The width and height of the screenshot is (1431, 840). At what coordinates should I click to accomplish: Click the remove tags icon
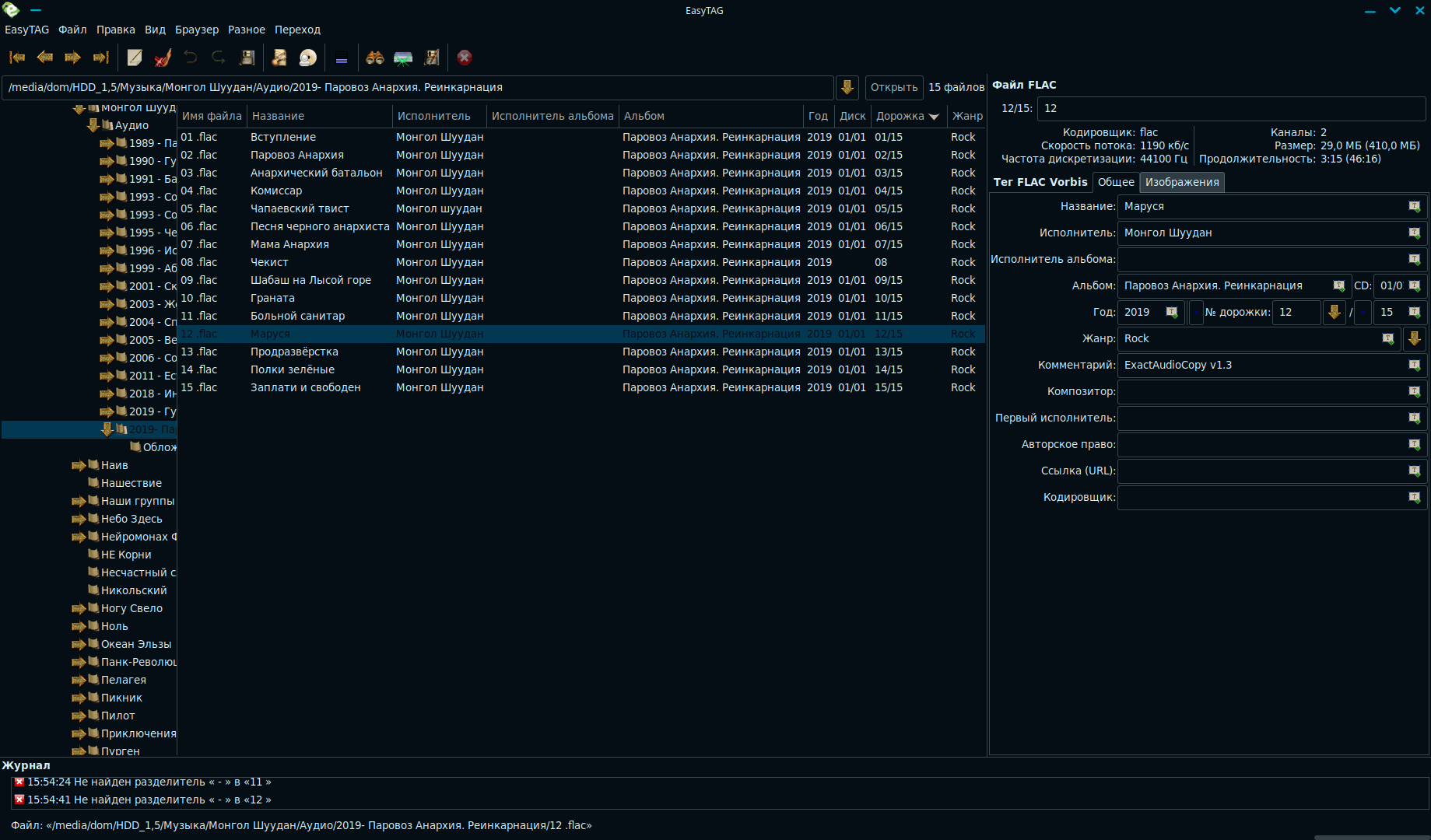(x=163, y=58)
